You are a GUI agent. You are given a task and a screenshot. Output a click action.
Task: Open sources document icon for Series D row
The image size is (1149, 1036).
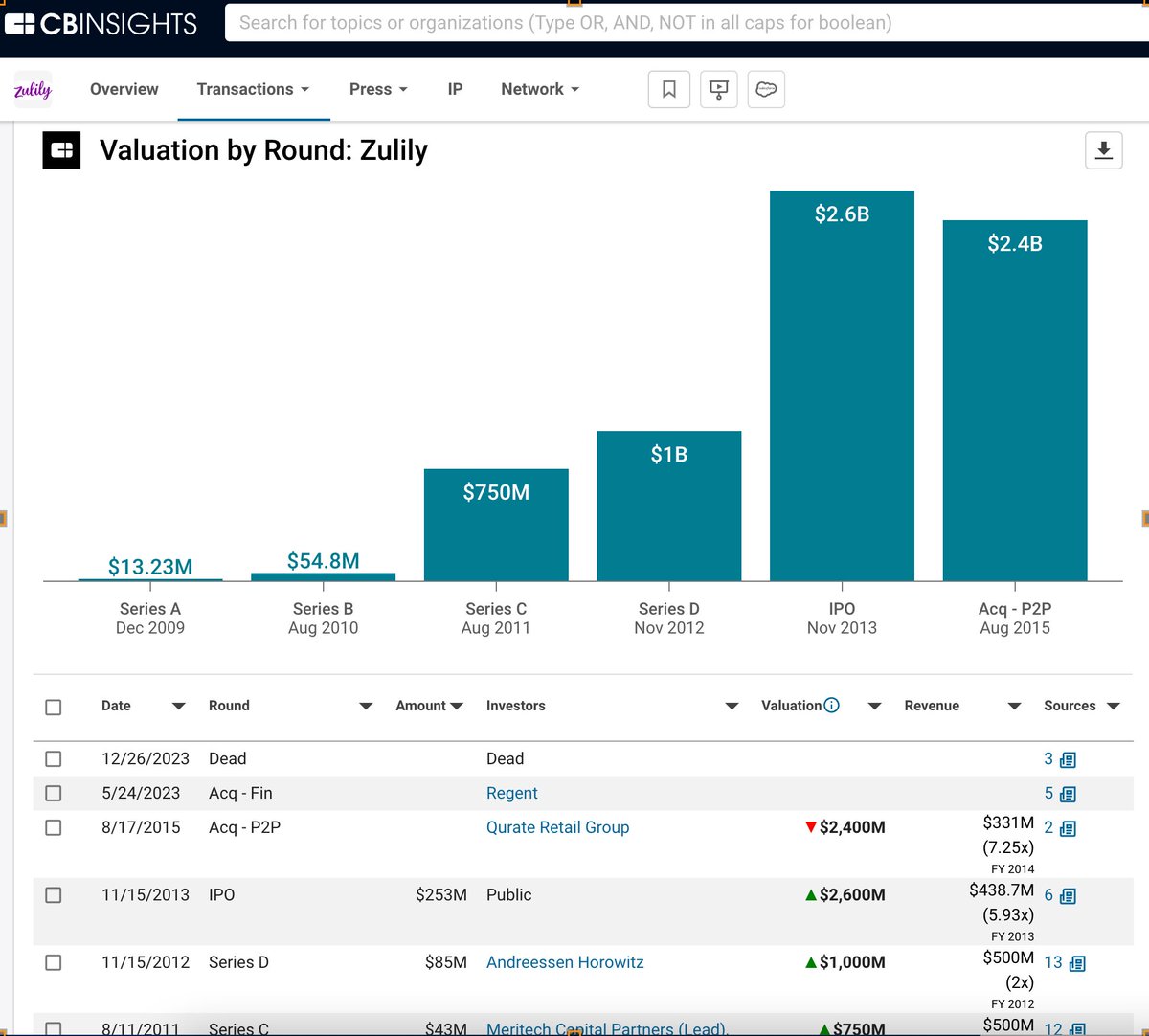[1077, 963]
